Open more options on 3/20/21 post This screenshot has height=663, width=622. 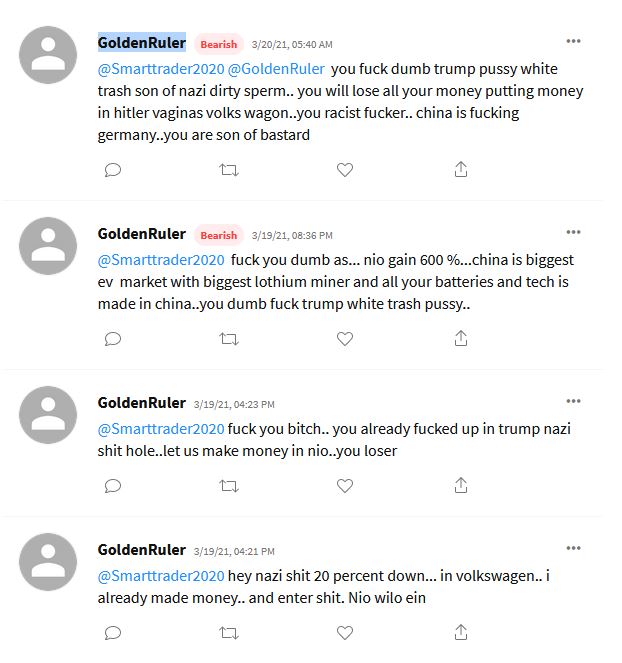(573, 41)
